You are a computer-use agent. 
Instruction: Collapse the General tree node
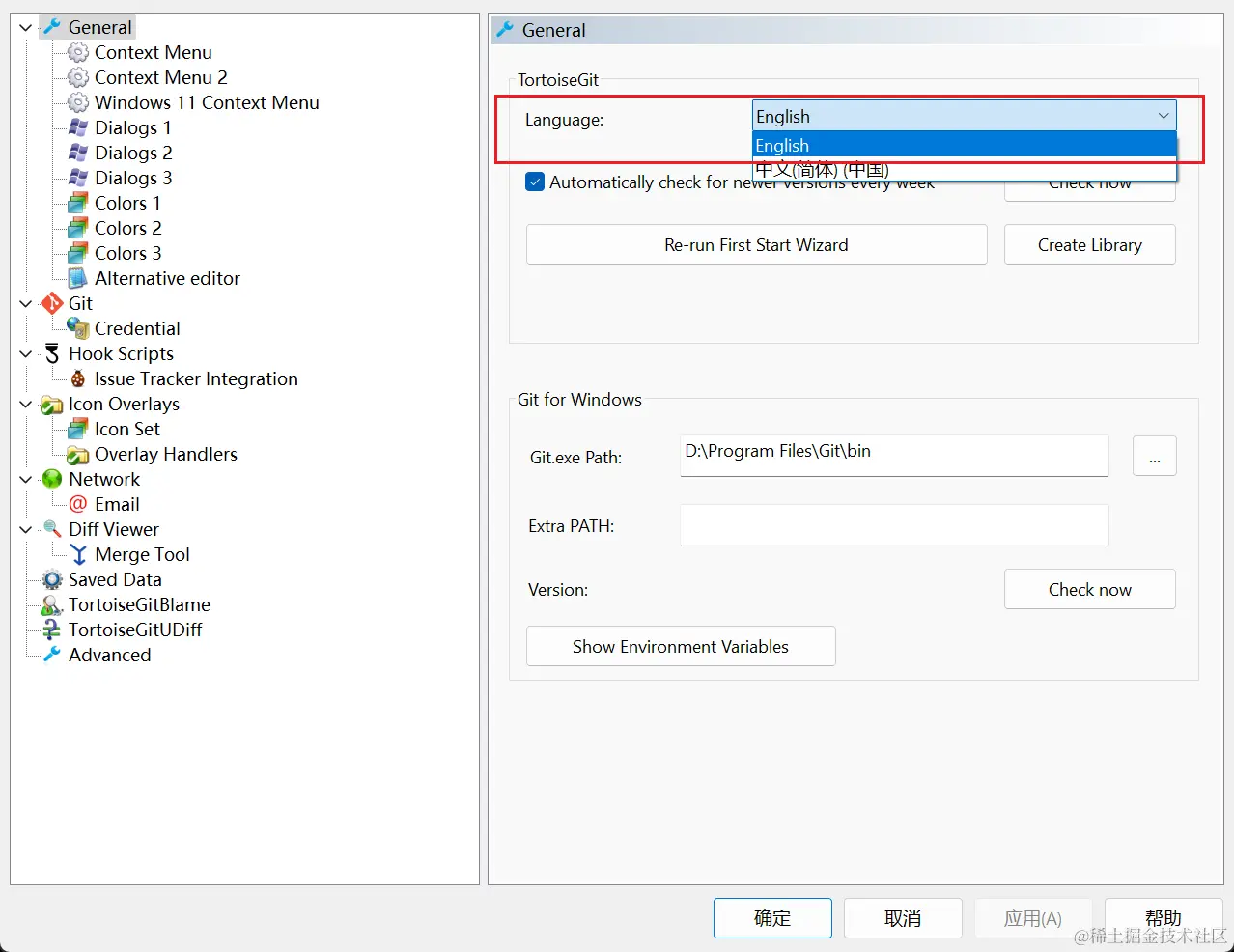click(26, 27)
